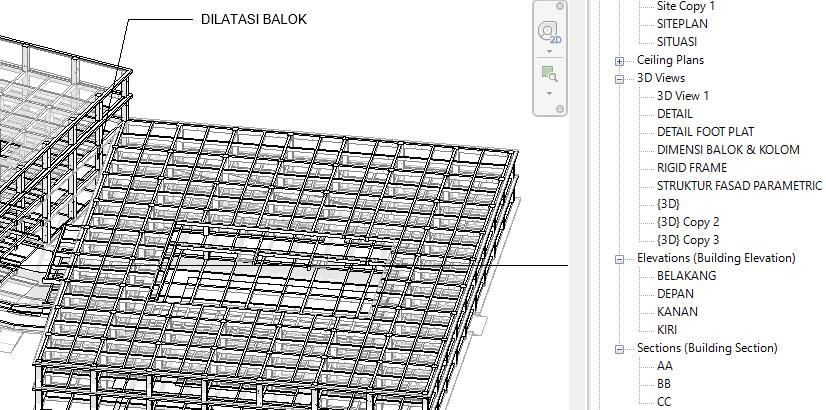Open zoom options dropdown arrow in navigation bar
Screen dimensions: 826x410
tap(549, 93)
